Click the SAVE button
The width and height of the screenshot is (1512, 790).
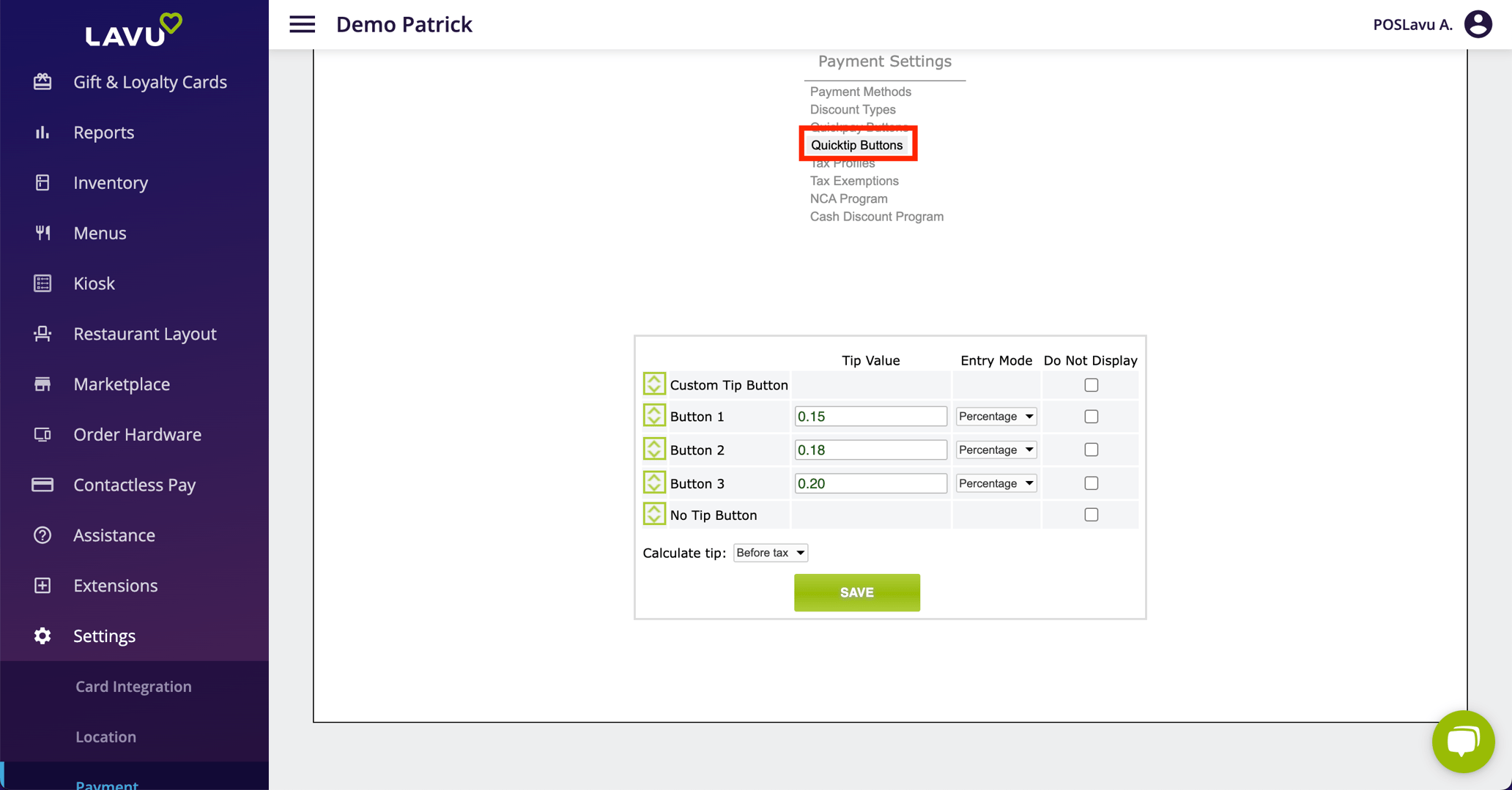pos(856,592)
